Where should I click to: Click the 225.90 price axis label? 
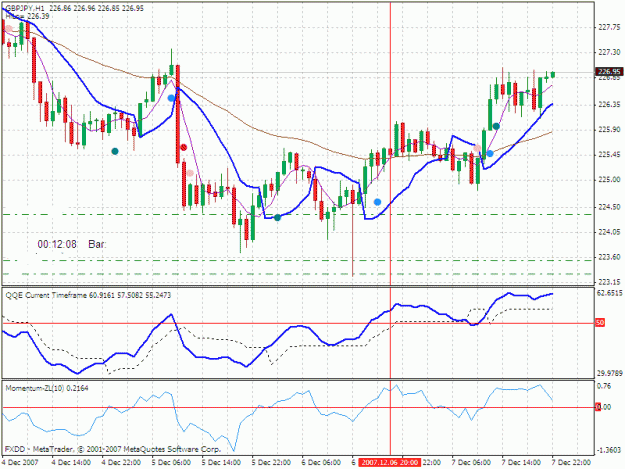[609, 130]
